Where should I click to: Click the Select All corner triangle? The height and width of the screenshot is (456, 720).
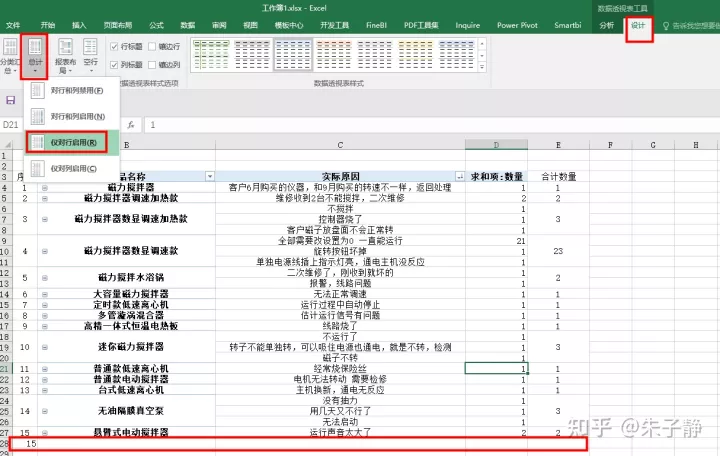coord(6,145)
